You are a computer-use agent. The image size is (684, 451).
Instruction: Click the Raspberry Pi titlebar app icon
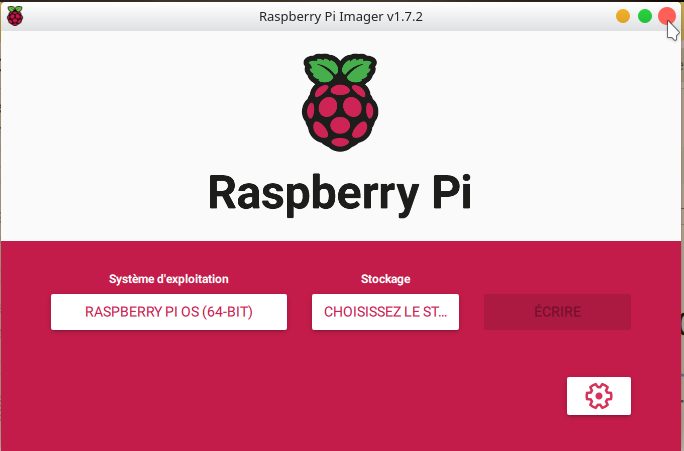(x=15, y=16)
